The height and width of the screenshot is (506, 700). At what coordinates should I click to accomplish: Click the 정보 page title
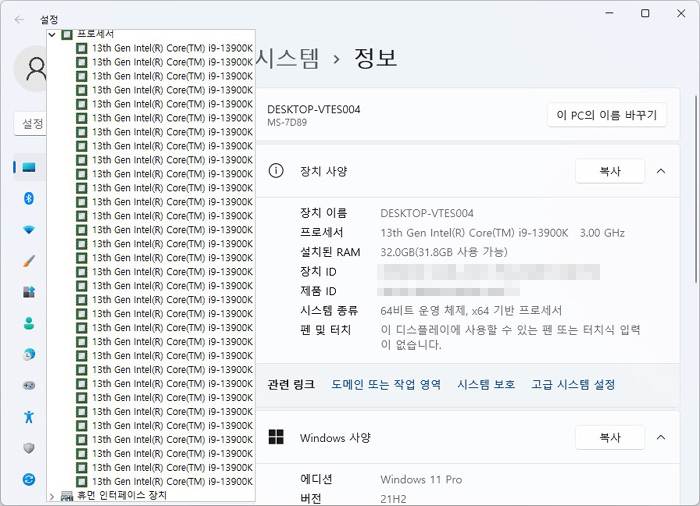pos(375,59)
